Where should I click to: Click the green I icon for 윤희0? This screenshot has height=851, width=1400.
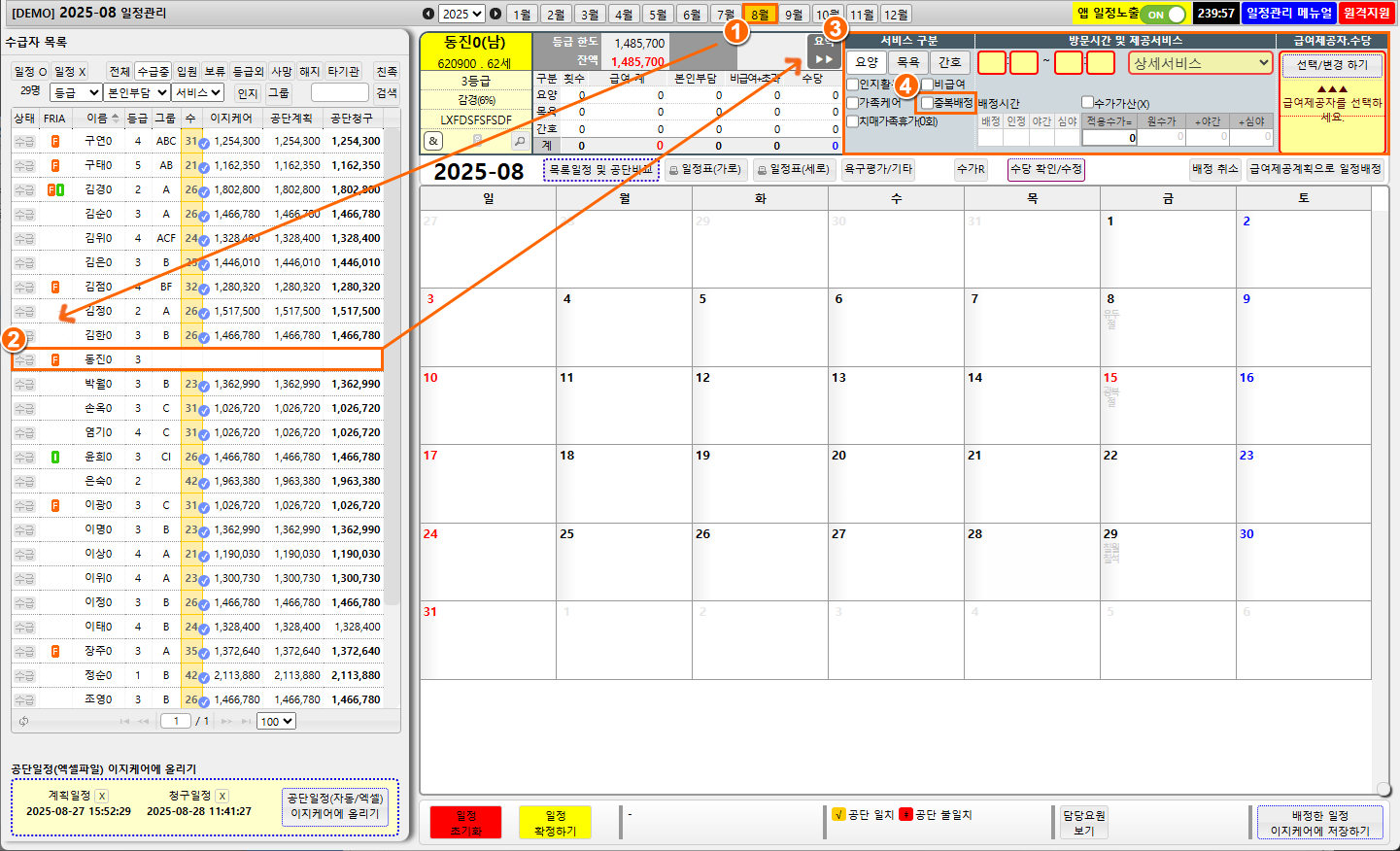coord(55,457)
